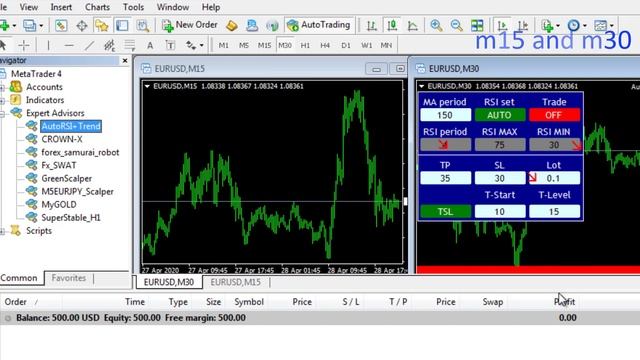640x360 pixels.
Task: Toggle the red Trade OFF button
Action: [554, 115]
